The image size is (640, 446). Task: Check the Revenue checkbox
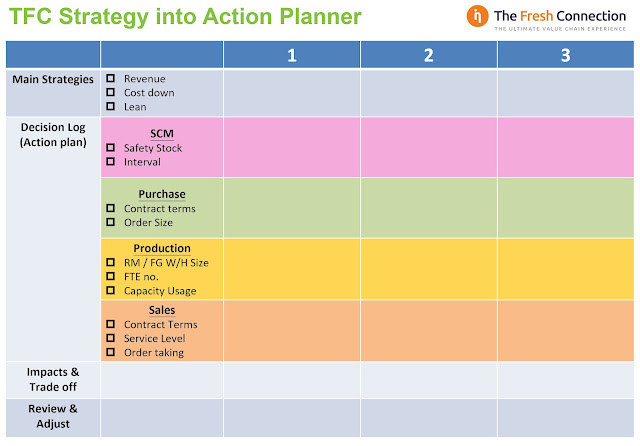[x=110, y=78]
